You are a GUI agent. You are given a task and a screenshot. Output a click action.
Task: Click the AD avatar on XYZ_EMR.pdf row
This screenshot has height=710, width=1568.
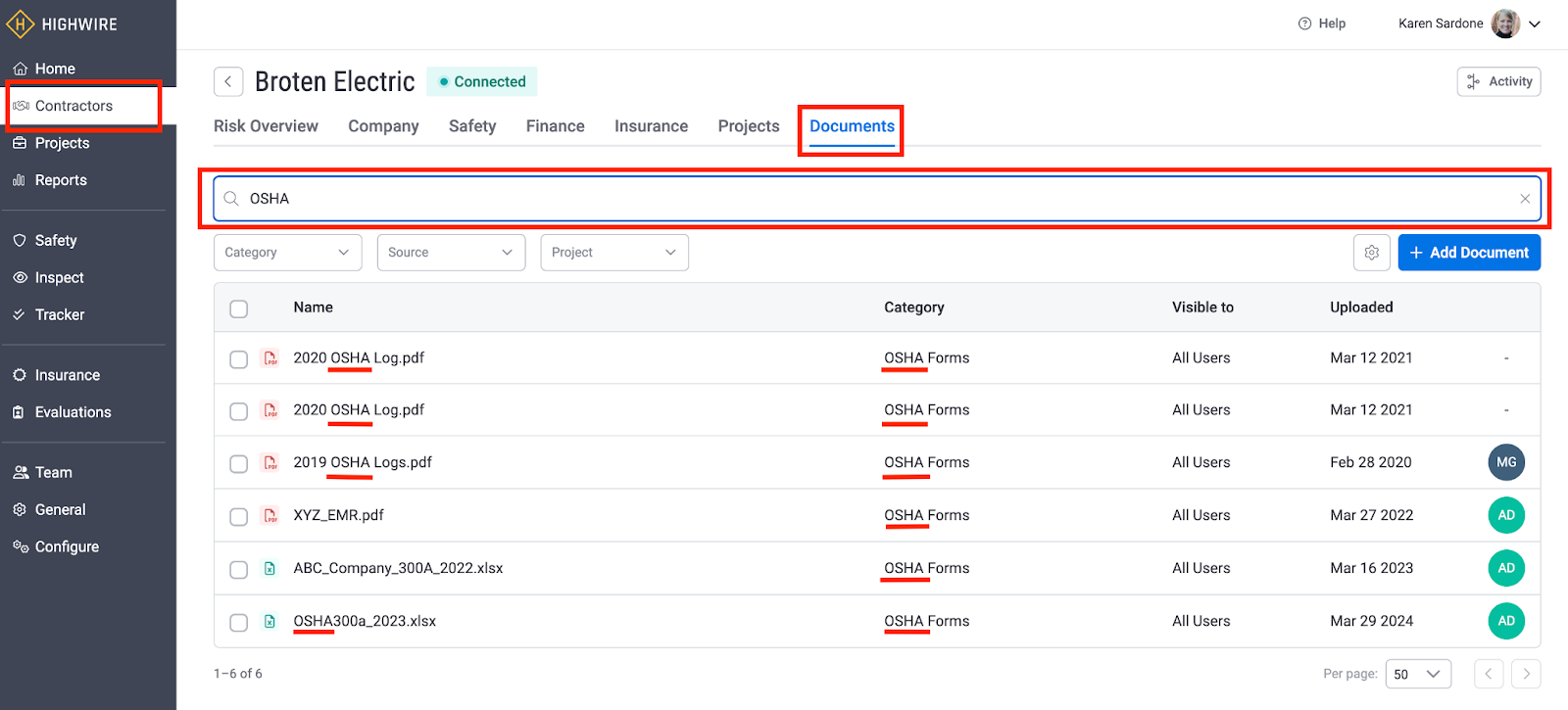pos(1506,515)
